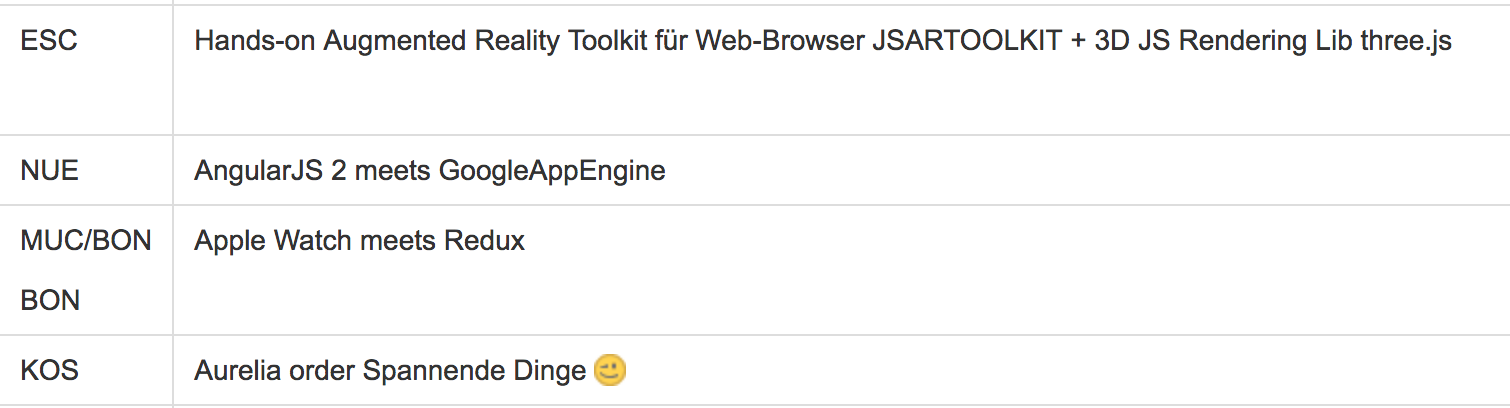Select the ESC table cell
1510x408 pixels.
point(86,70)
